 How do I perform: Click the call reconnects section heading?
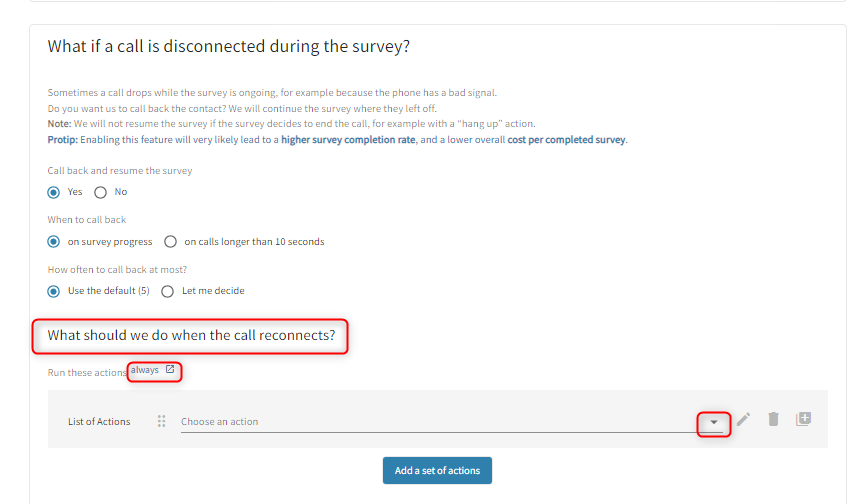tap(191, 336)
